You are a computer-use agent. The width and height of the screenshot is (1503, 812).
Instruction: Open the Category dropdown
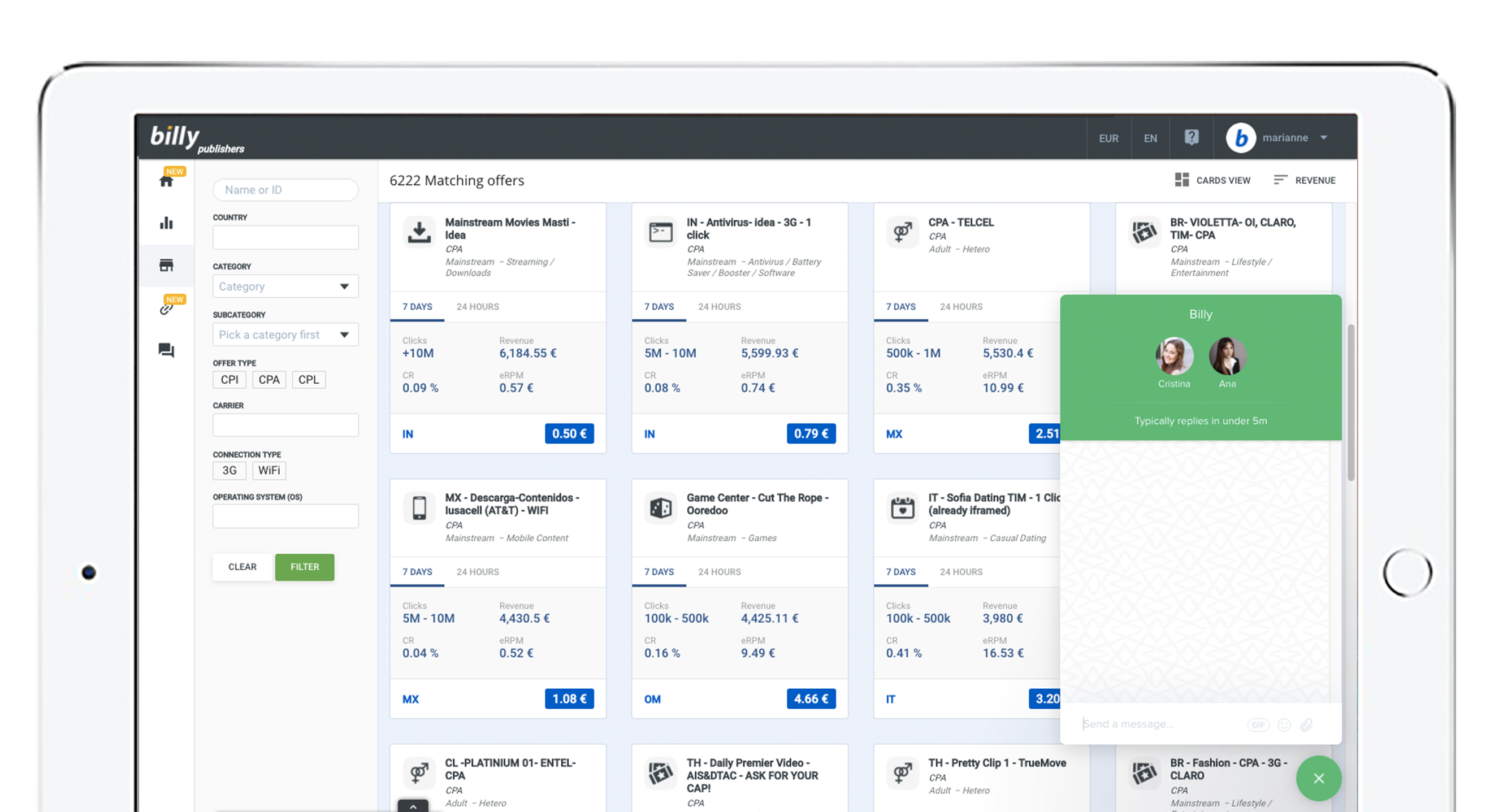(285, 286)
